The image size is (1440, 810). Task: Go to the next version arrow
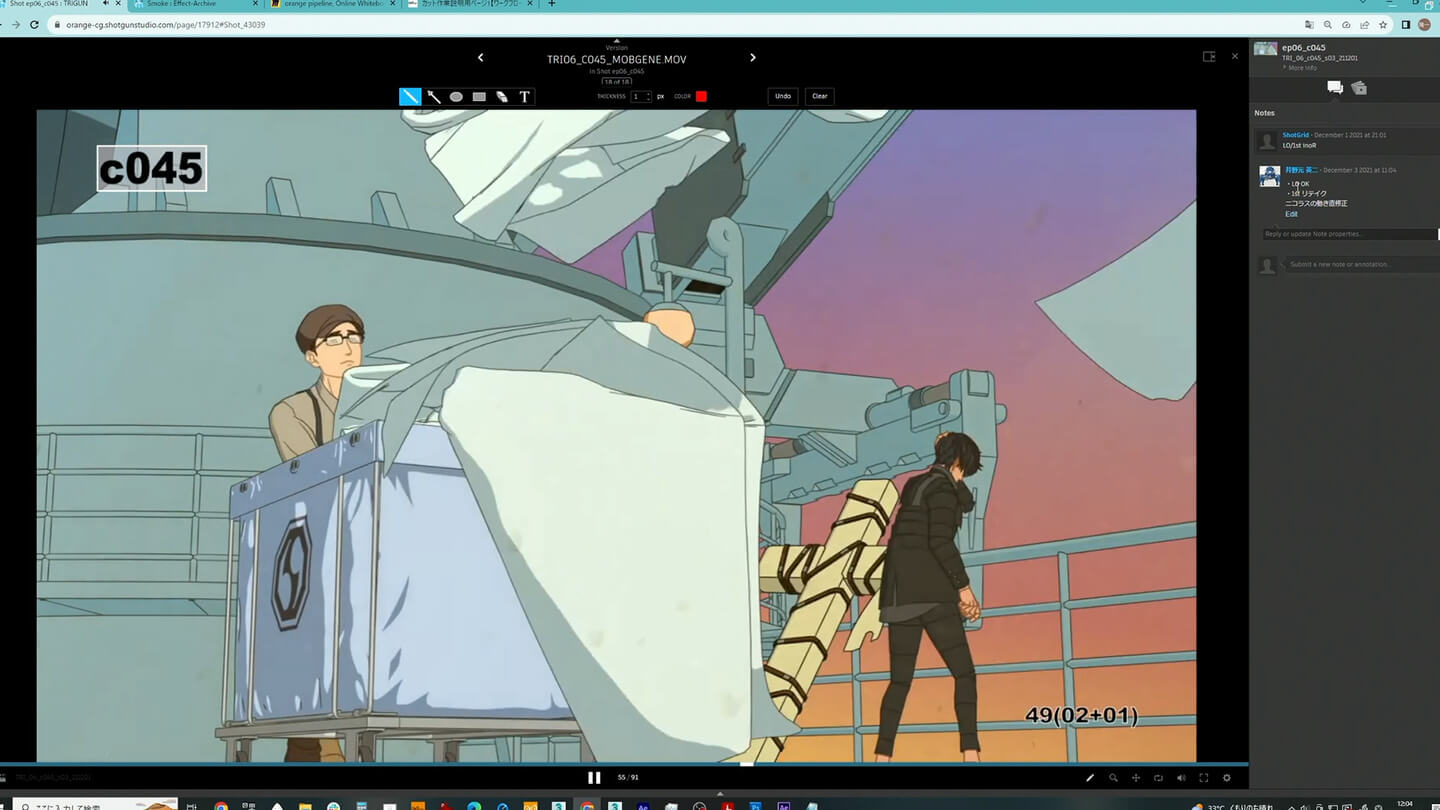point(753,58)
